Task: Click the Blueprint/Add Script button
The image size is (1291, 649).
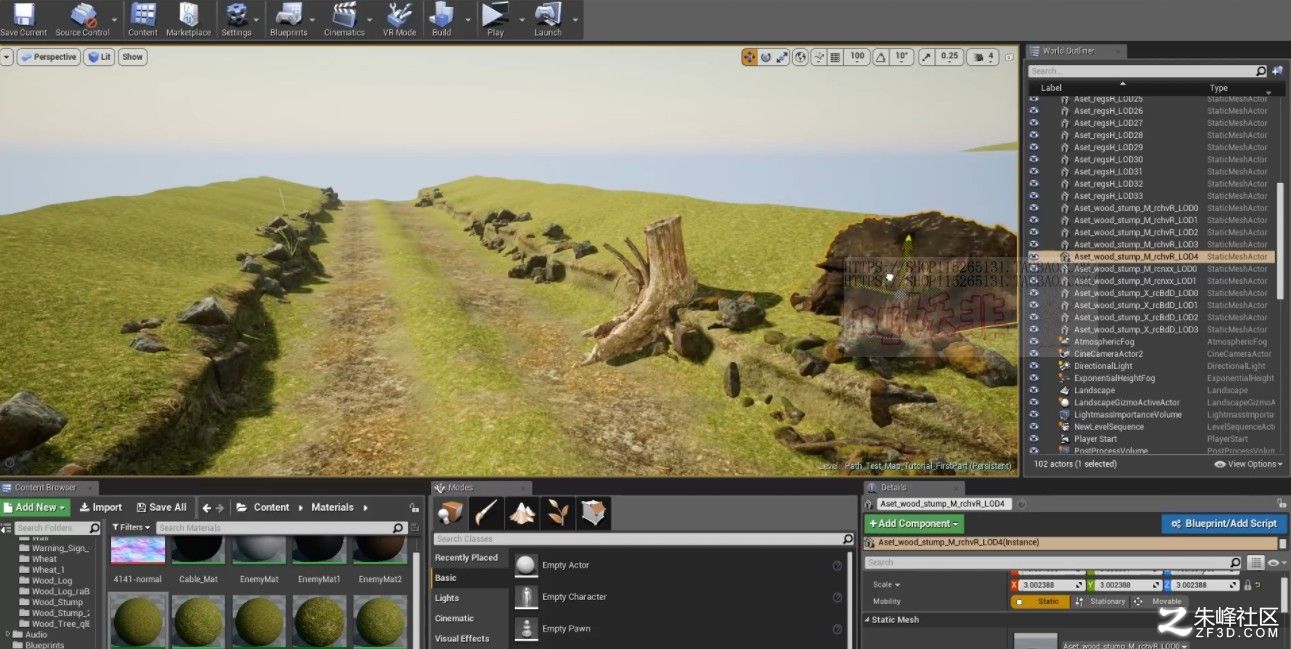Action: (1224, 523)
